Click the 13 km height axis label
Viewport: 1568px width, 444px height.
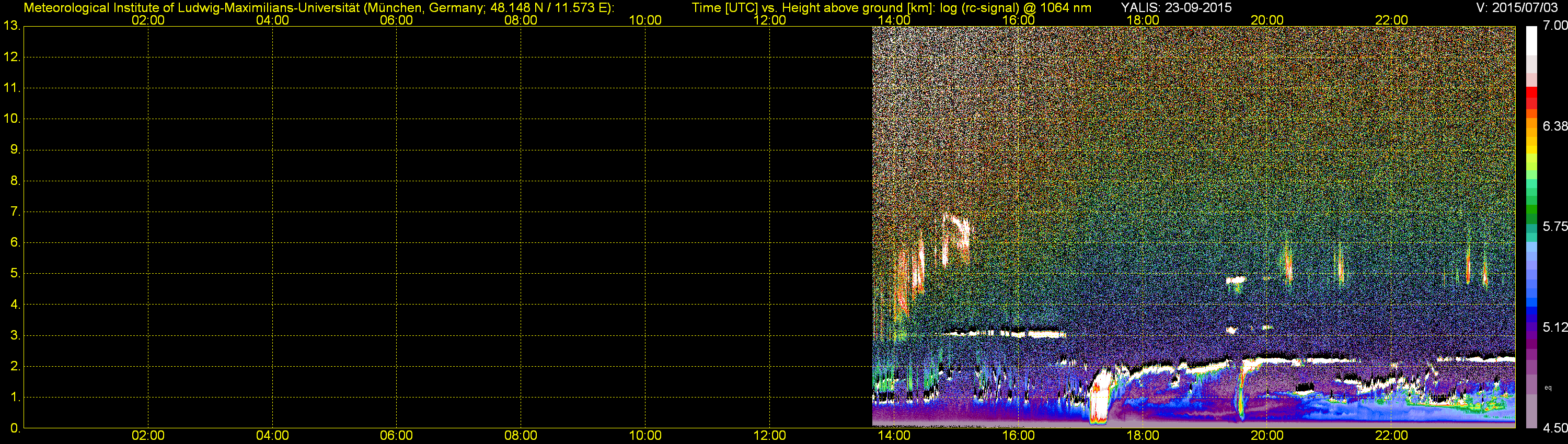pyautogui.click(x=11, y=26)
